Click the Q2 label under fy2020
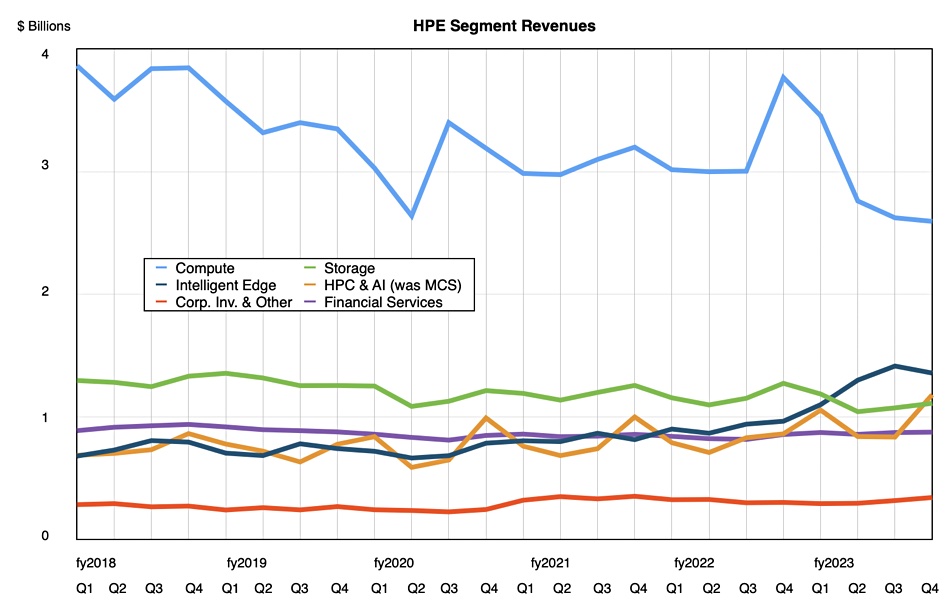This screenshot has width=950, height=612. pos(416,588)
